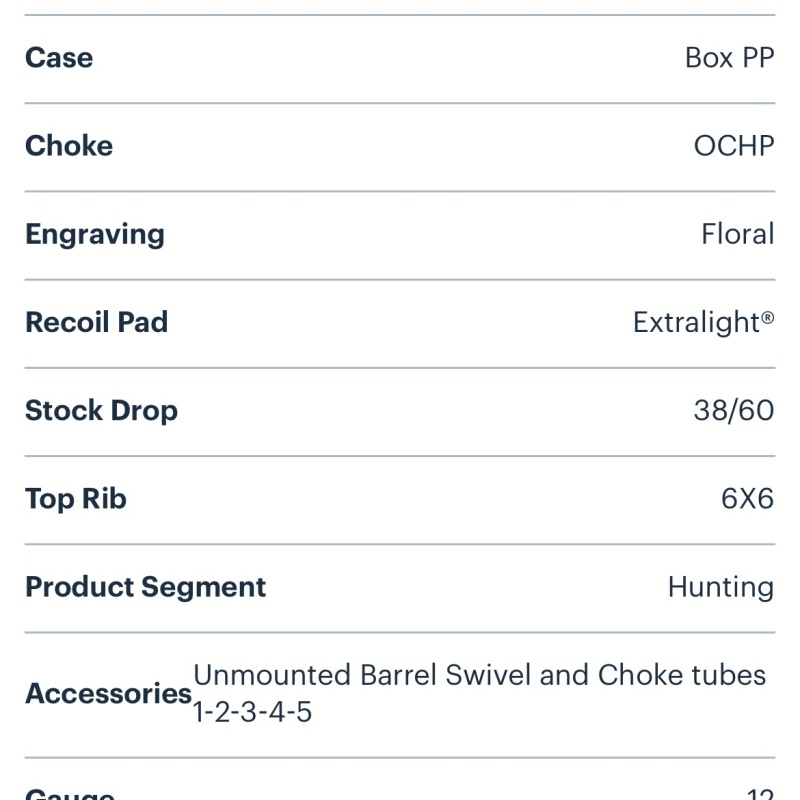Select the Recoil Pad label

(96, 322)
